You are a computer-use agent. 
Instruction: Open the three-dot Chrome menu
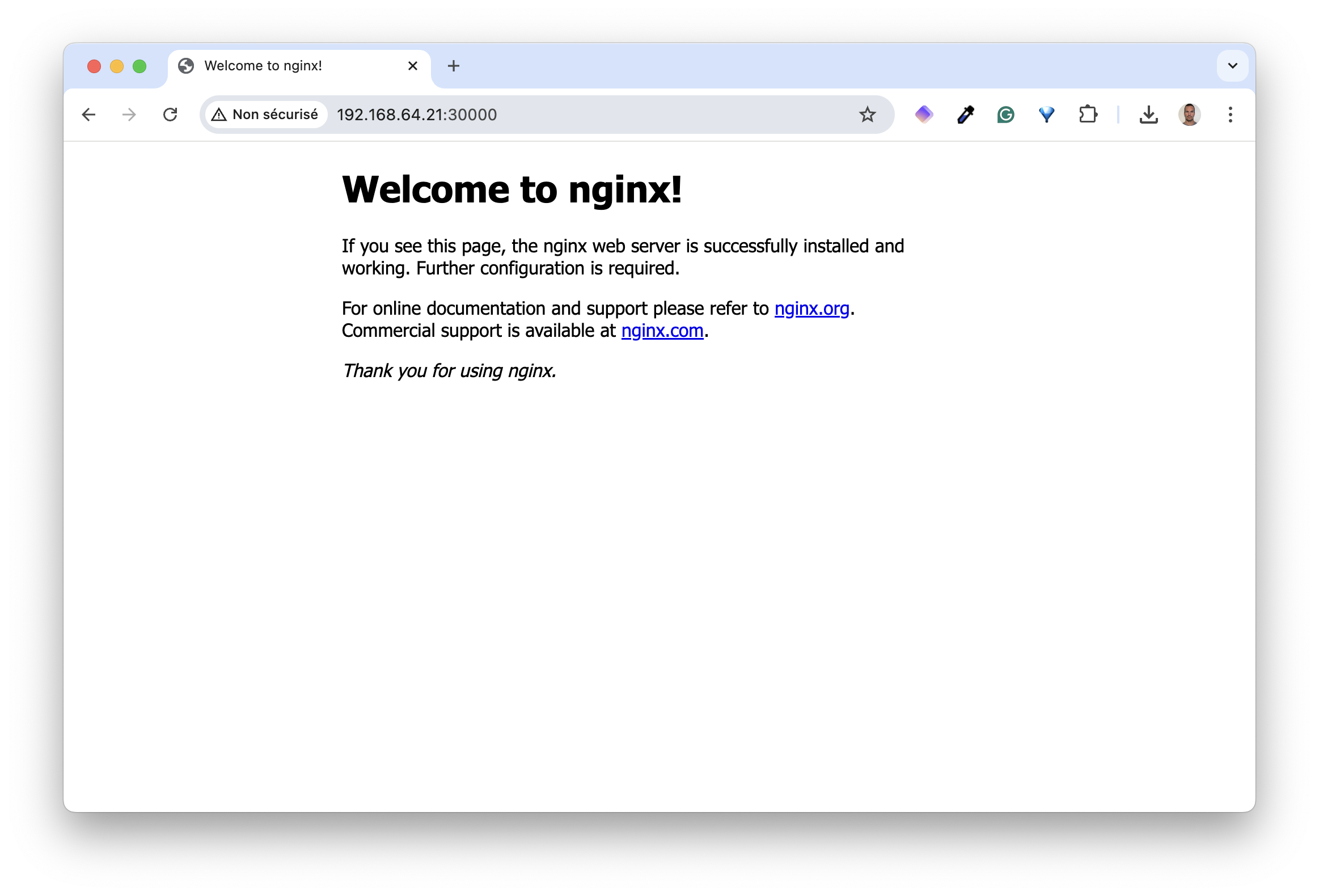click(x=1230, y=115)
